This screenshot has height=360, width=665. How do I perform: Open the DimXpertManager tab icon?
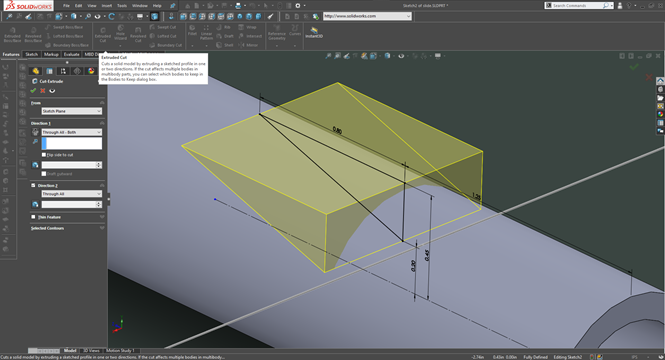click(77, 71)
